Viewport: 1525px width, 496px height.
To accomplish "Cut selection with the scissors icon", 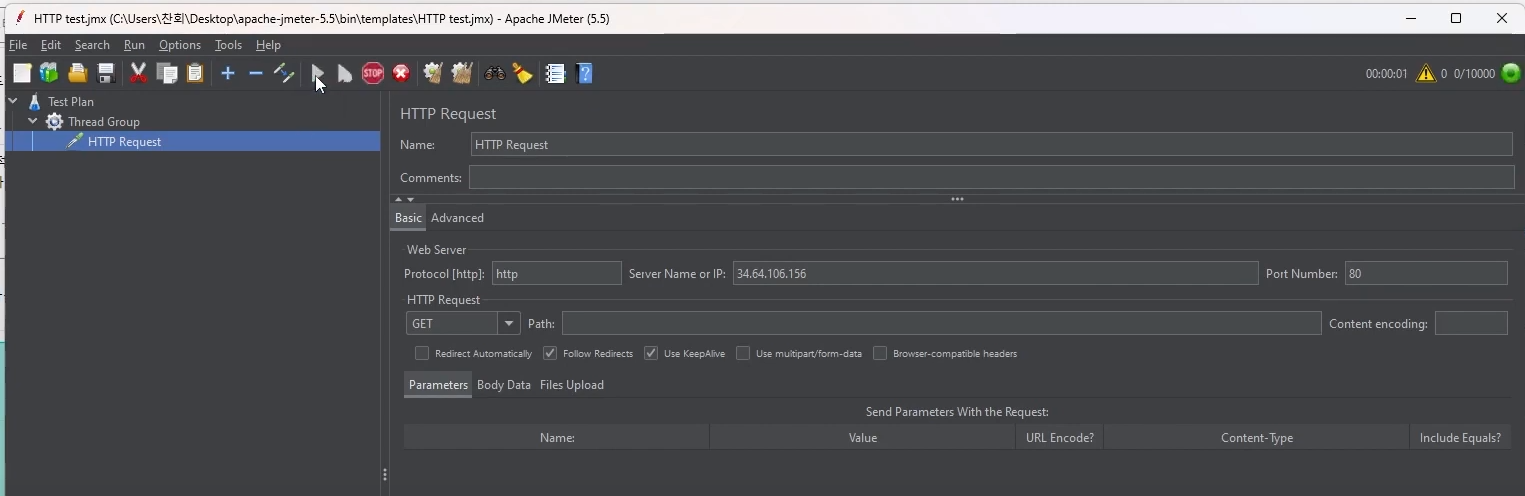I will (x=139, y=73).
